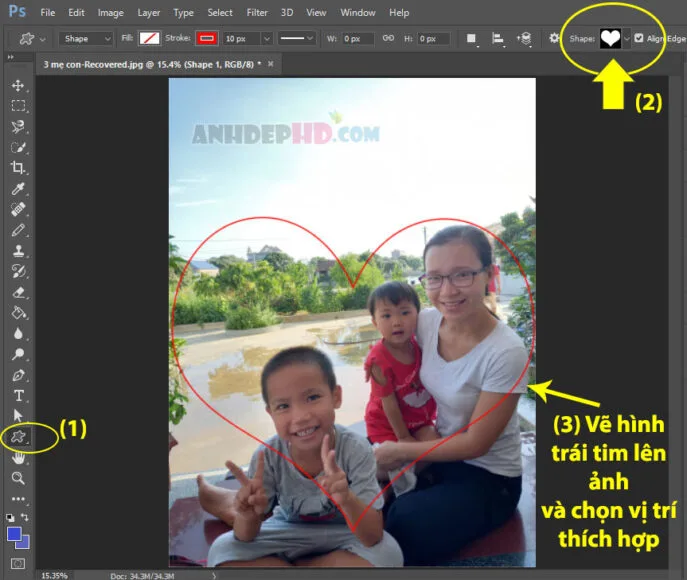Open the status bar info arrow

[x=214, y=576]
